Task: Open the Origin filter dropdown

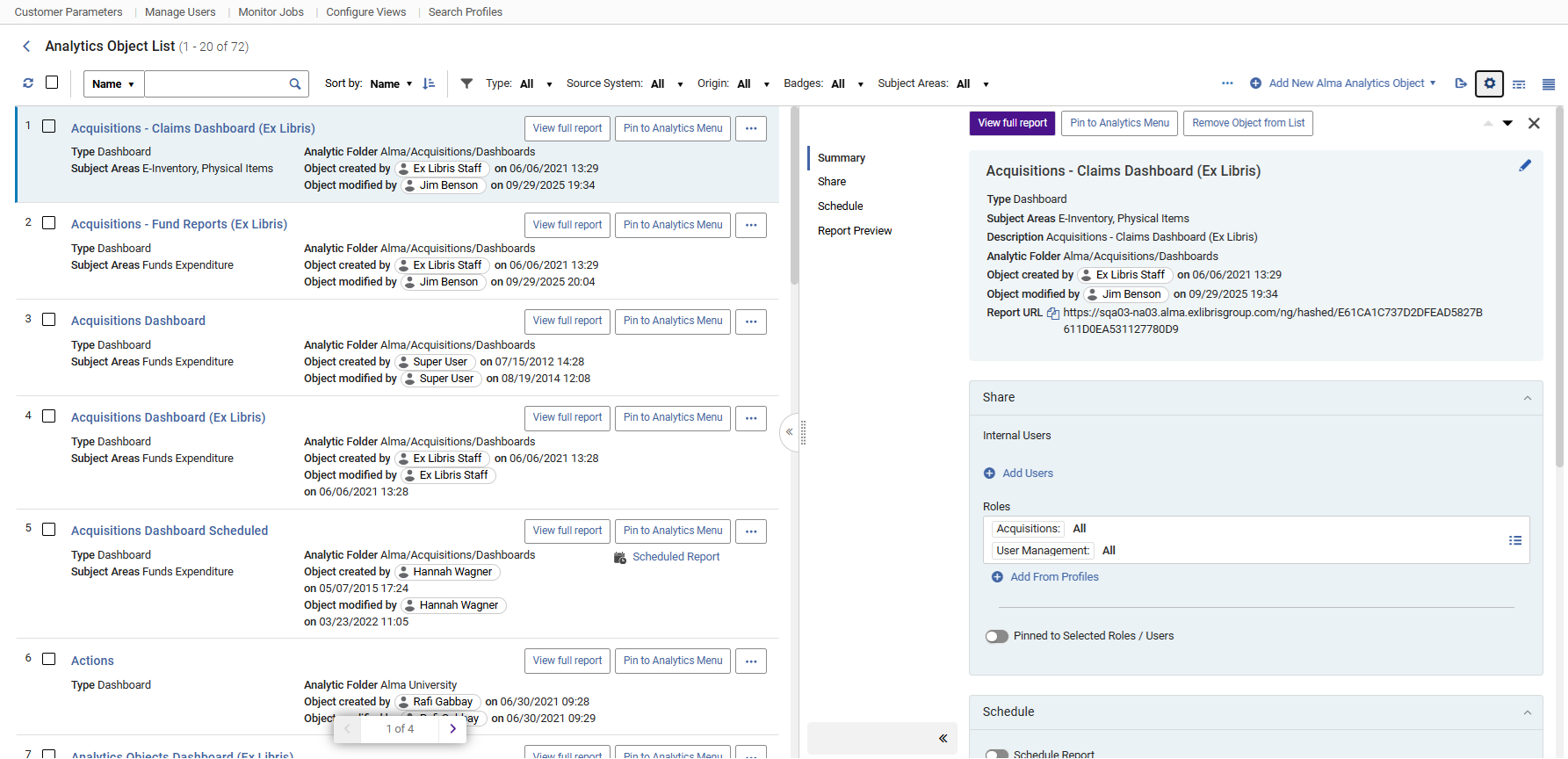Action: click(754, 84)
